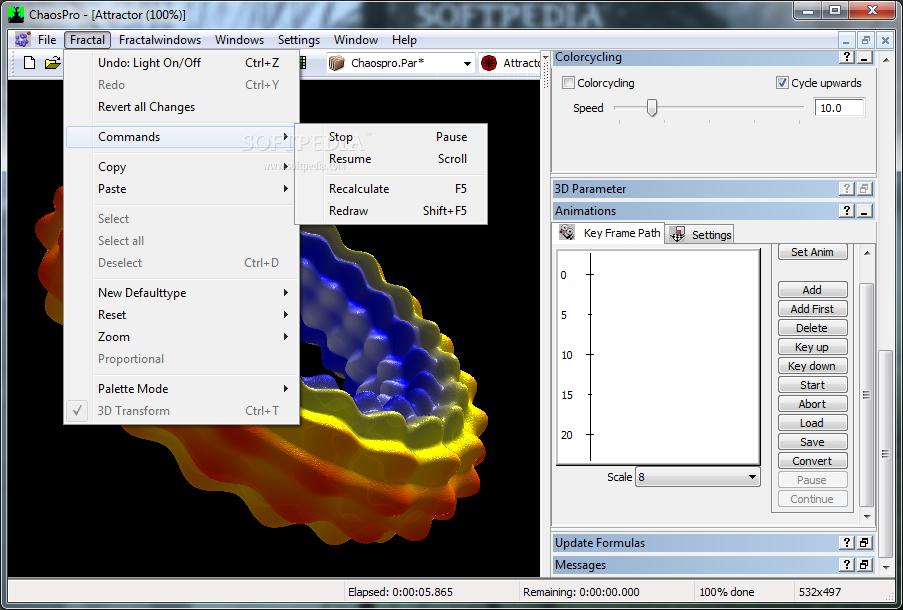
Task: Expand the Zoom submenu
Action: pyautogui.click(x=181, y=337)
